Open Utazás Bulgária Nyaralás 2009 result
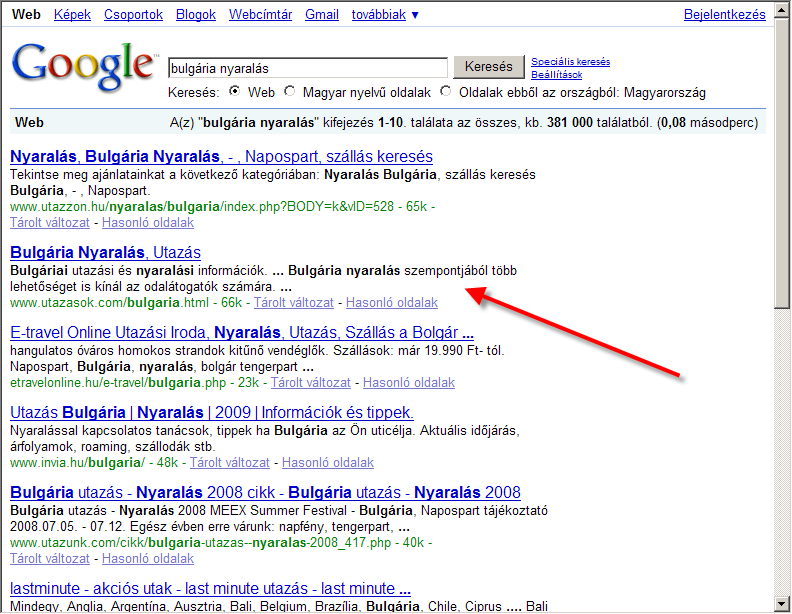Screen dimensions: 792x614 point(212,413)
